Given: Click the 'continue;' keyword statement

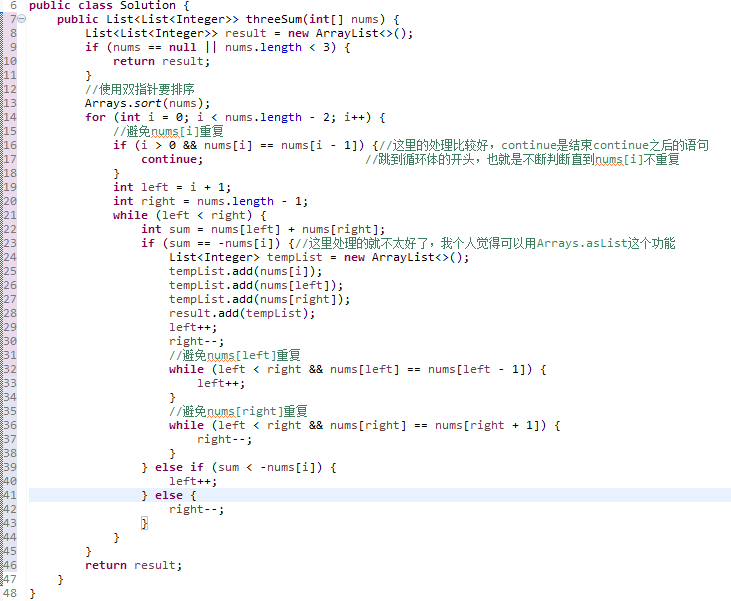Looking at the screenshot, I should click(172, 159).
